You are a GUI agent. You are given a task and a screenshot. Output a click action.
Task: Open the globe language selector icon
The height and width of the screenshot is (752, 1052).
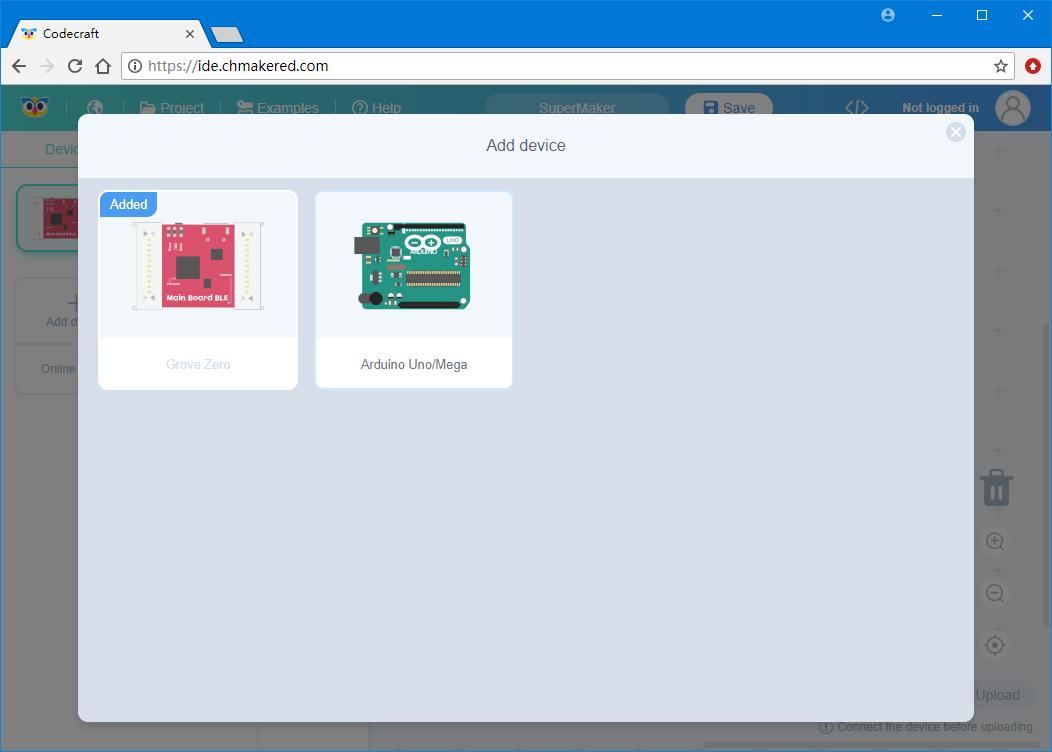click(x=93, y=107)
